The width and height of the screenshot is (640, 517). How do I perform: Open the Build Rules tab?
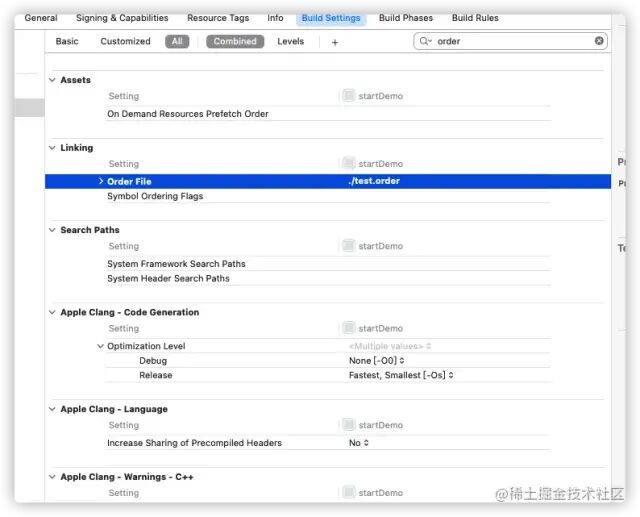pos(475,18)
